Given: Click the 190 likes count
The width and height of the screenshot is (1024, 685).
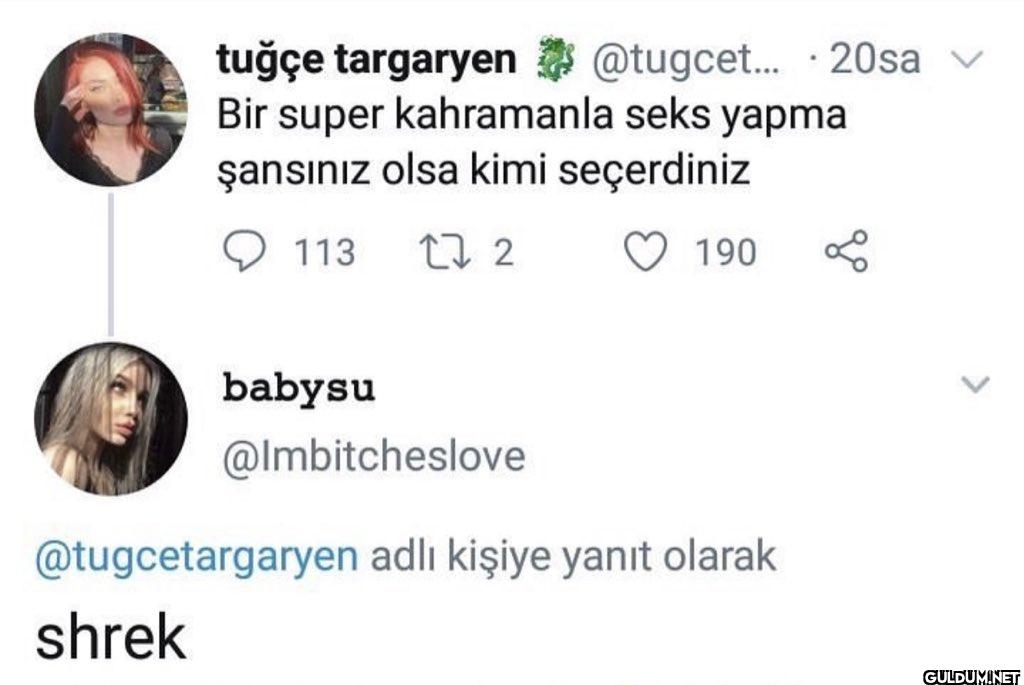Looking at the screenshot, I should coord(726,253).
